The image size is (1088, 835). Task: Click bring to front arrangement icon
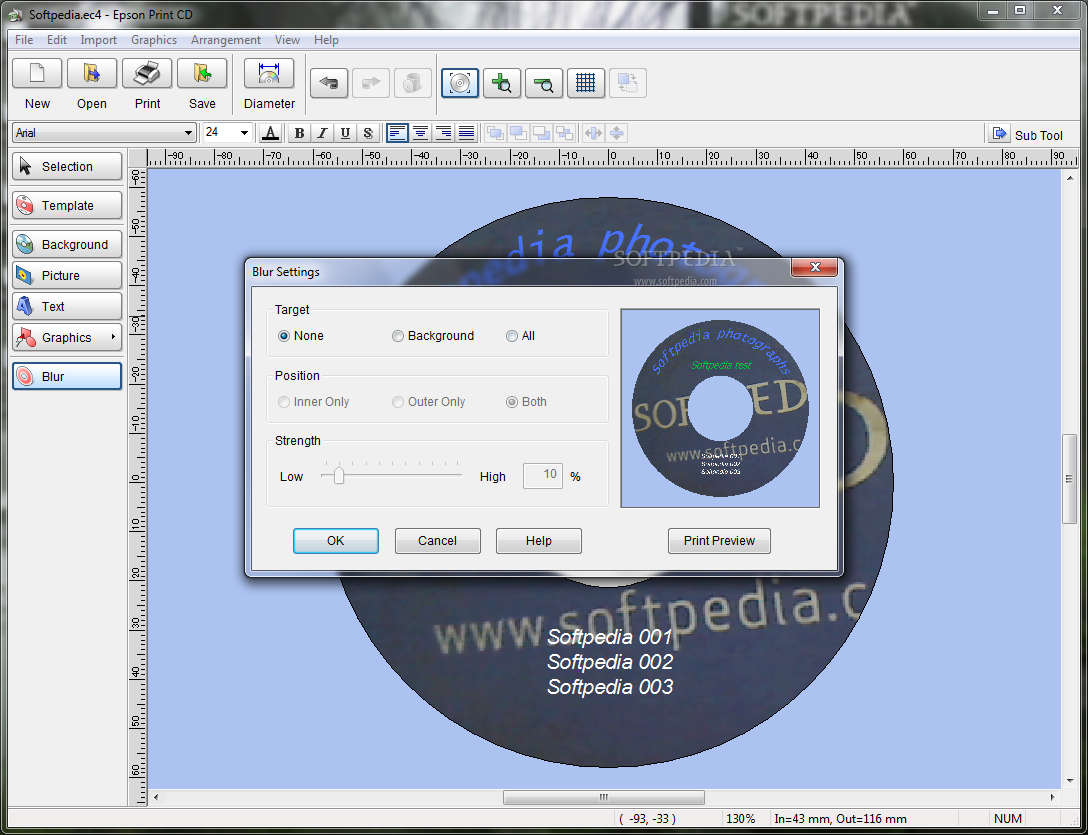click(495, 133)
